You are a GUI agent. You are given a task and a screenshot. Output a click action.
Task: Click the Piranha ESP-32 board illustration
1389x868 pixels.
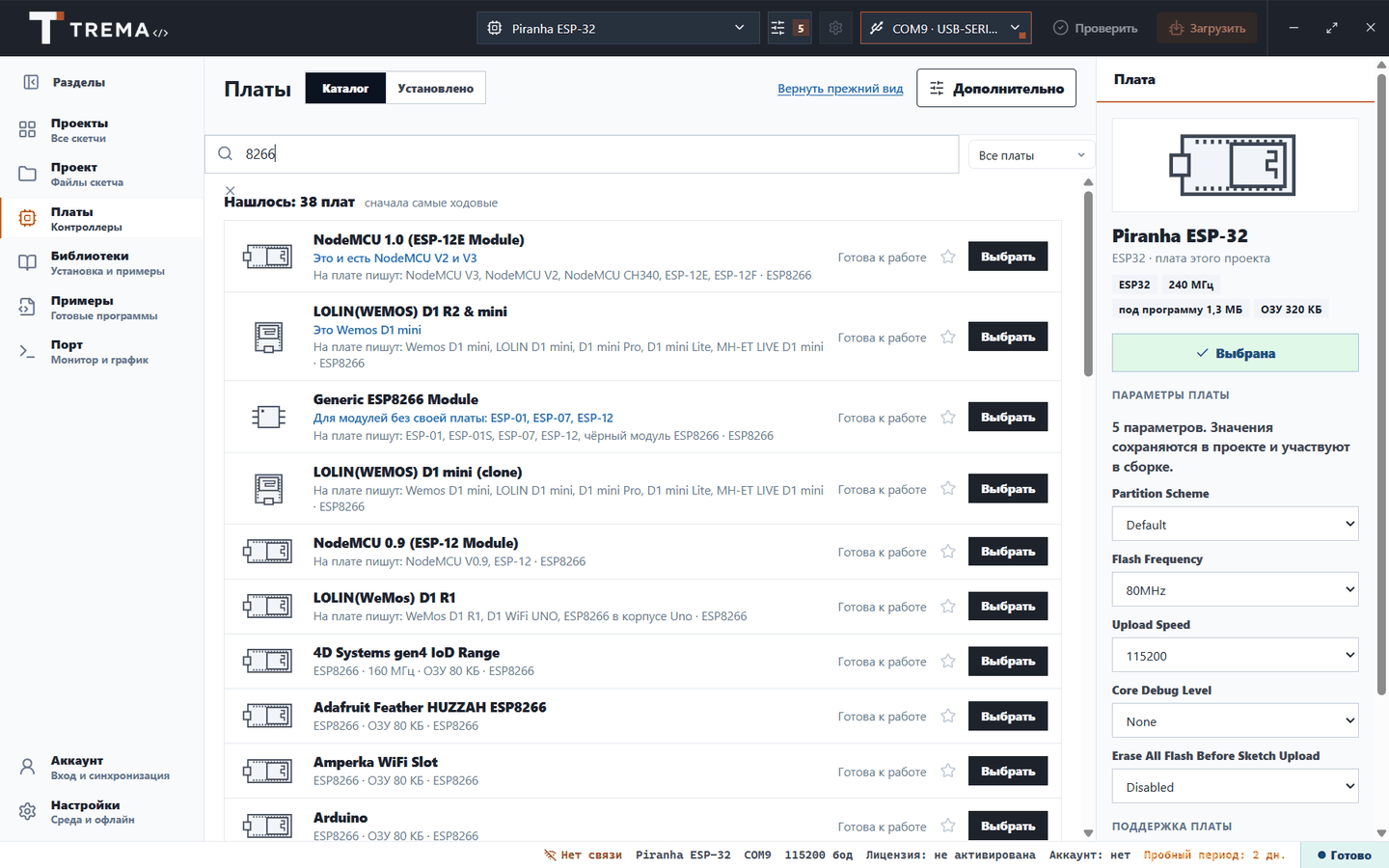[x=1235, y=165]
